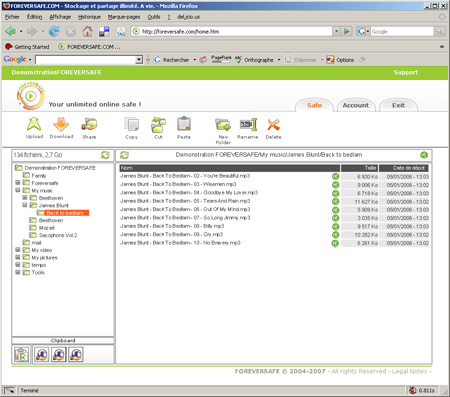Click the Paste icon
Image resolution: width=450 pixels, height=397 pixels.
[x=184, y=124]
